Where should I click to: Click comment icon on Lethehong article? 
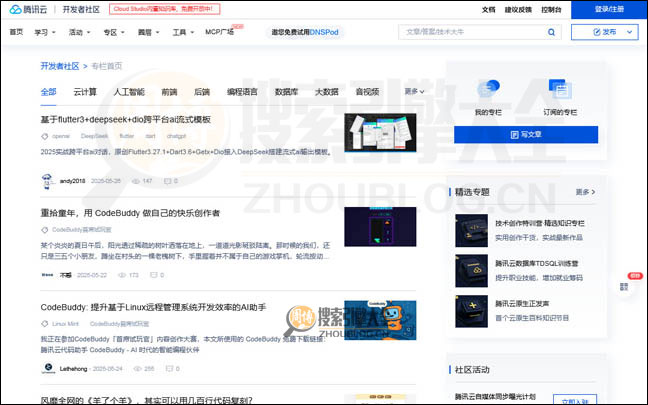tap(169, 368)
